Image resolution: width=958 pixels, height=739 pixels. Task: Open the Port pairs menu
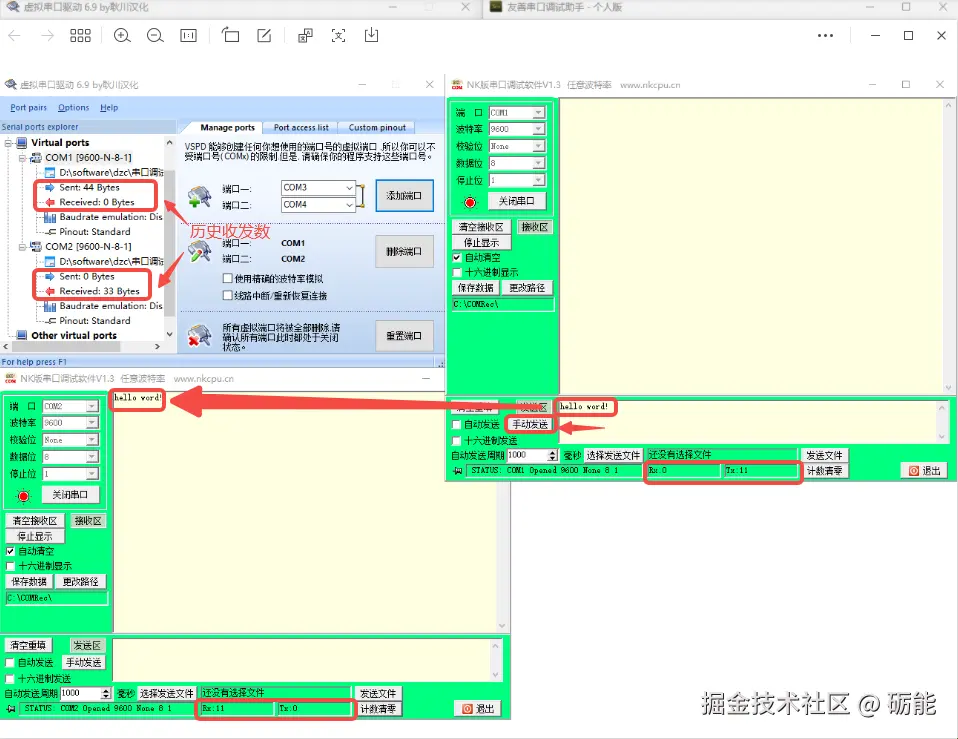pyautogui.click(x=28, y=107)
